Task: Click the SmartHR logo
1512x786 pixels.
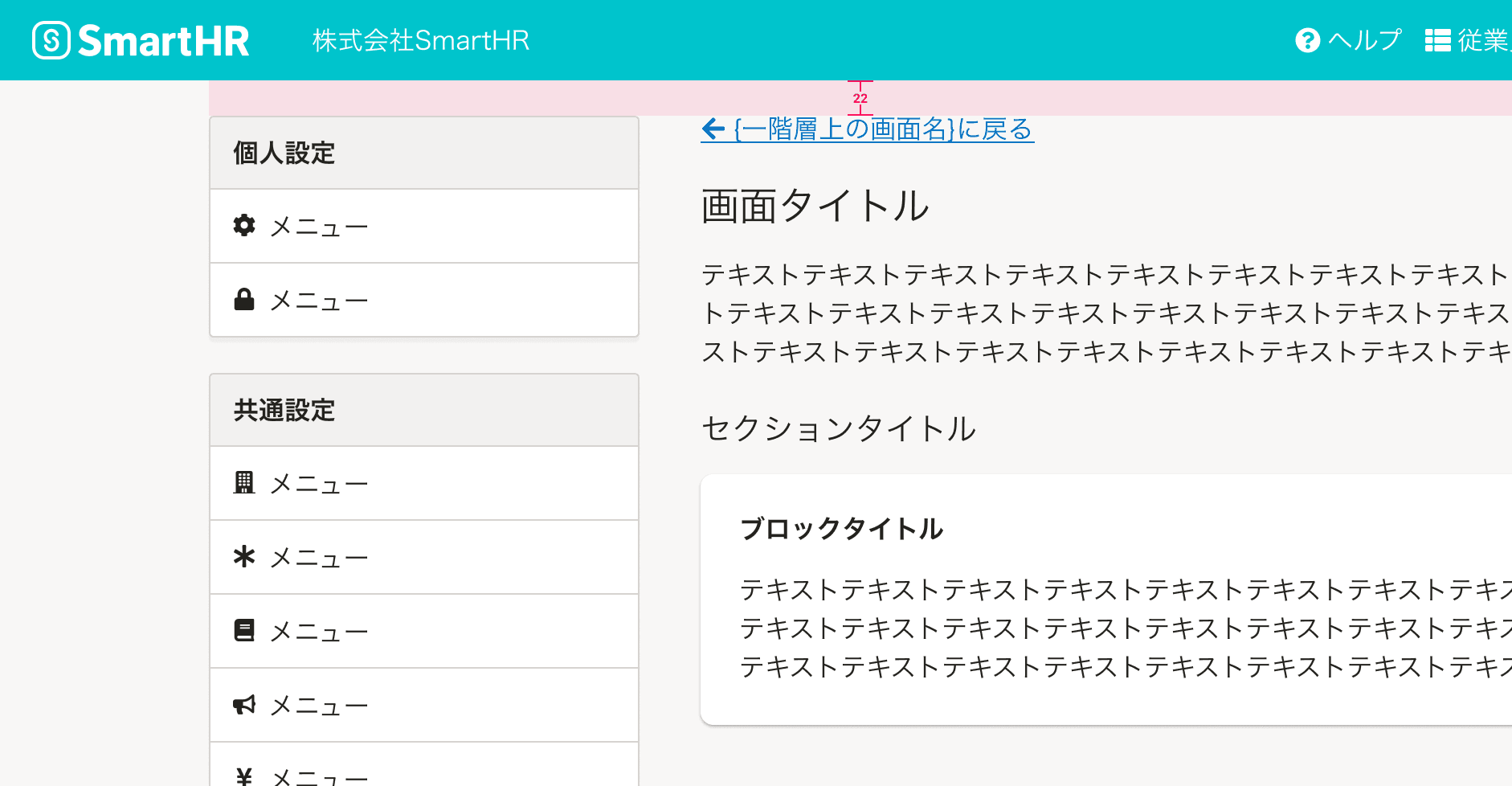Action: (x=140, y=39)
